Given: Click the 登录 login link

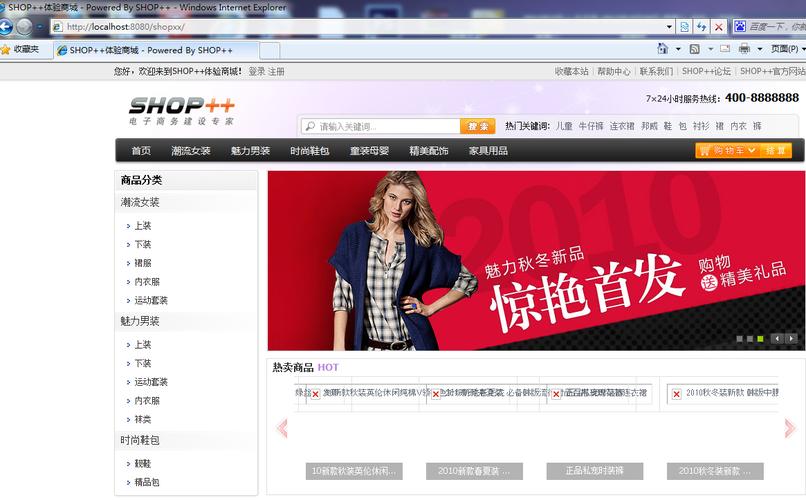Looking at the screenshot, I should tap(257, 72).
